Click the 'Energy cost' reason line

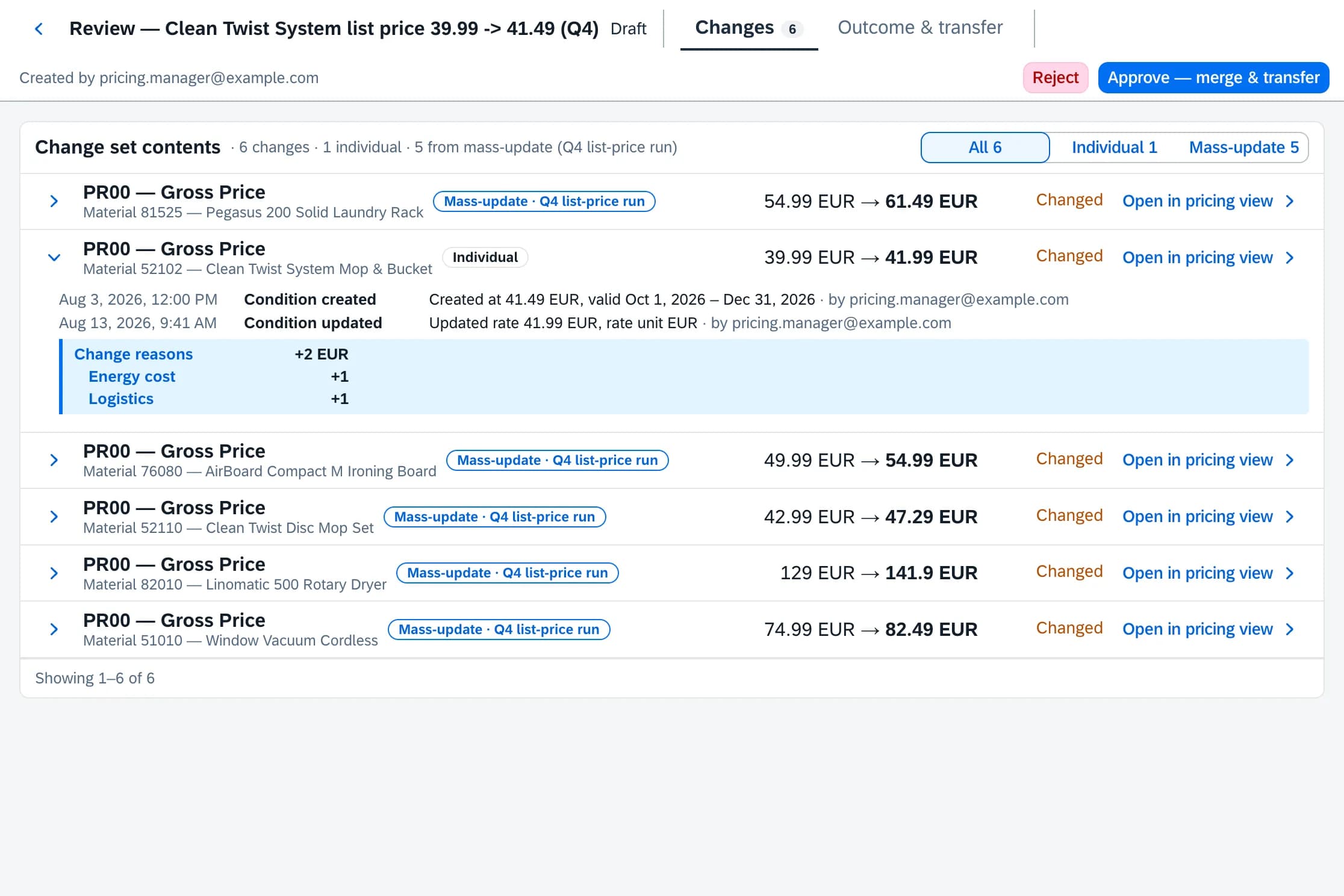pyautogui.click(x=132, y=376)
